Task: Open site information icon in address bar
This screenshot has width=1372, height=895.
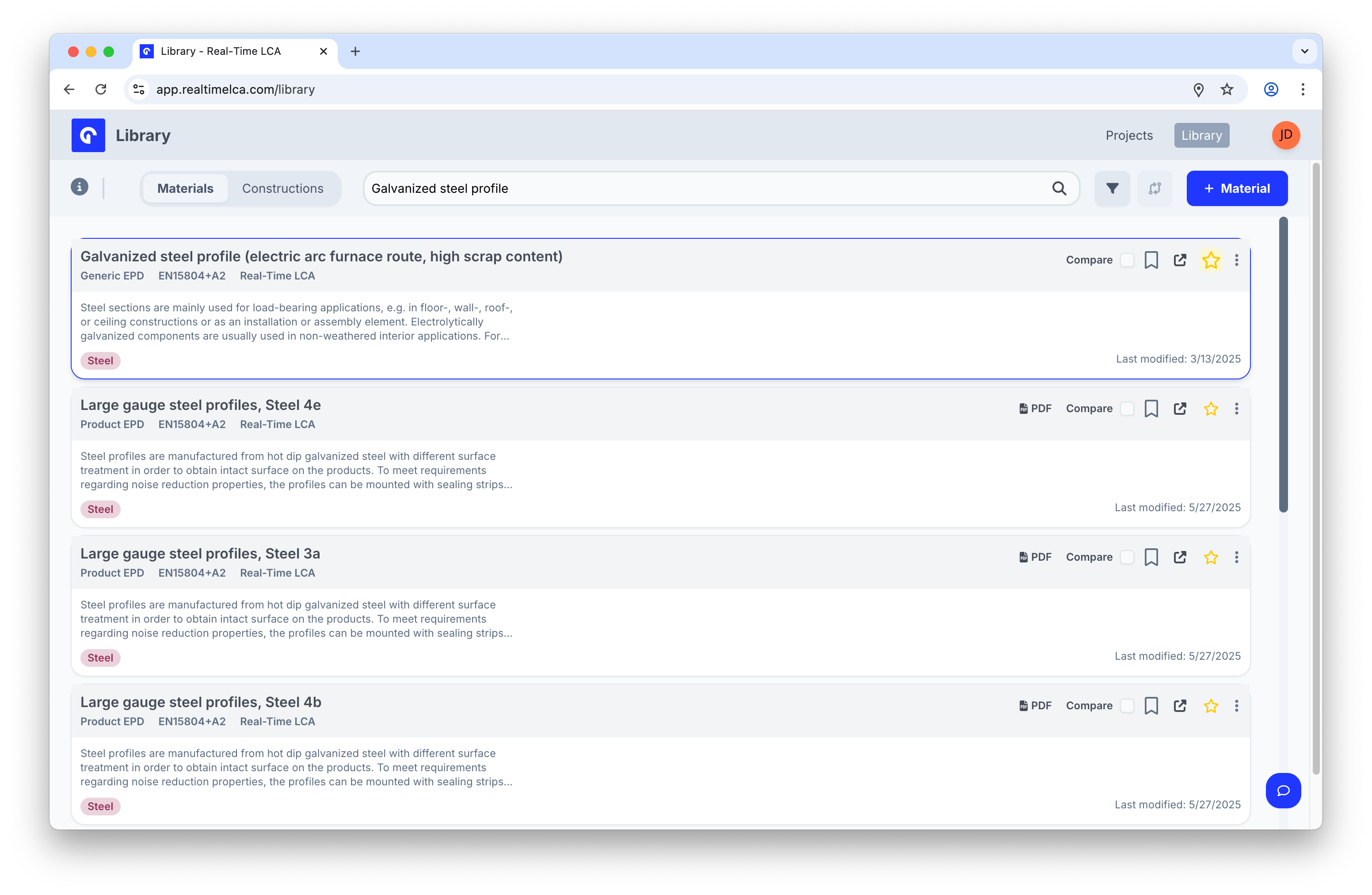Action: click(x=139, y=89)
